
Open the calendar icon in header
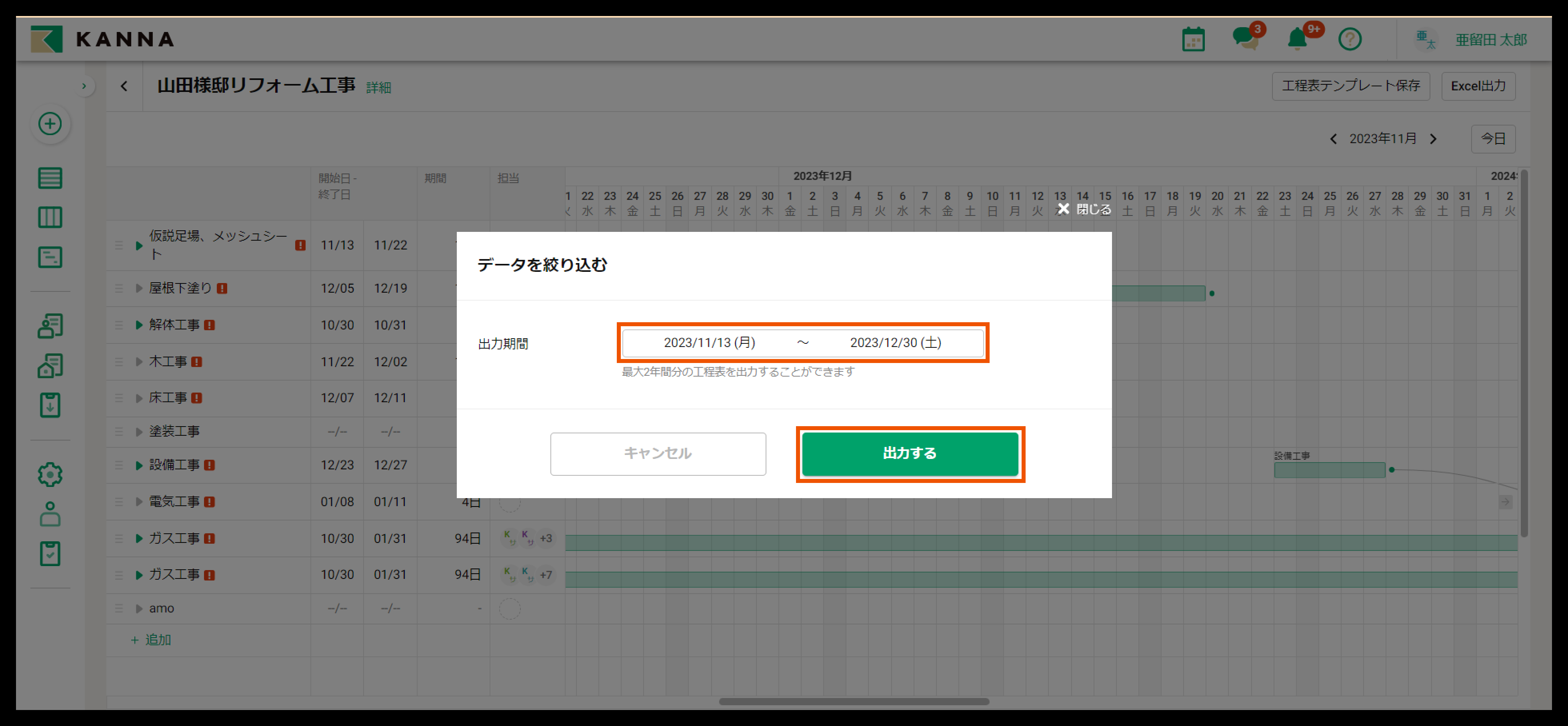point(1193,40)
